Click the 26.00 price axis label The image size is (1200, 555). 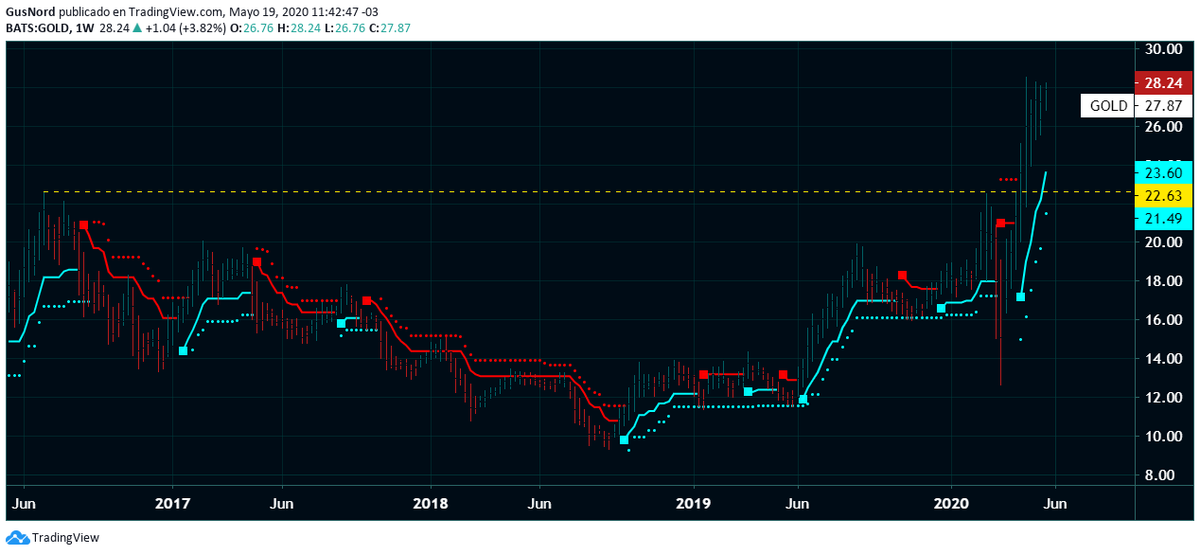pos(1163,127)
